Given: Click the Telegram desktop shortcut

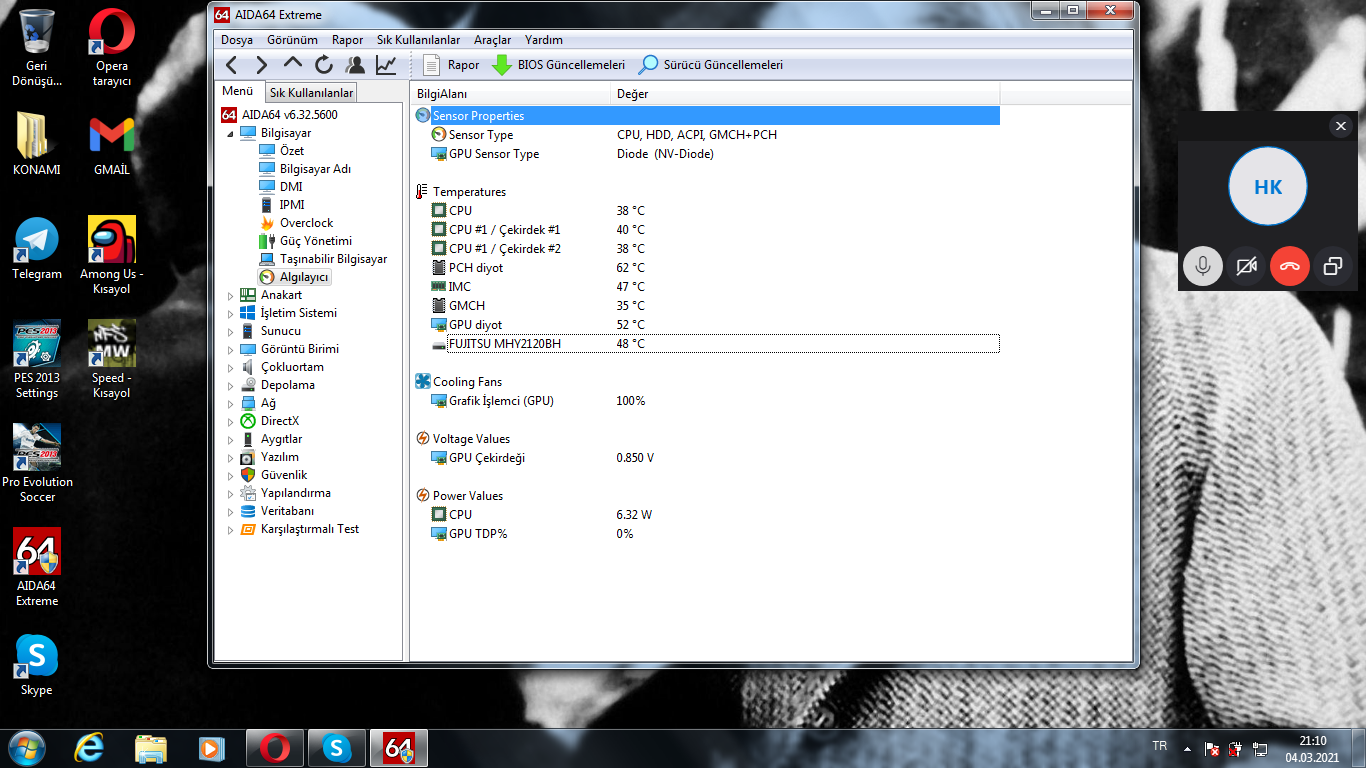Looking at the screenshot, I should pyautogui.click(x=37, y=248).
